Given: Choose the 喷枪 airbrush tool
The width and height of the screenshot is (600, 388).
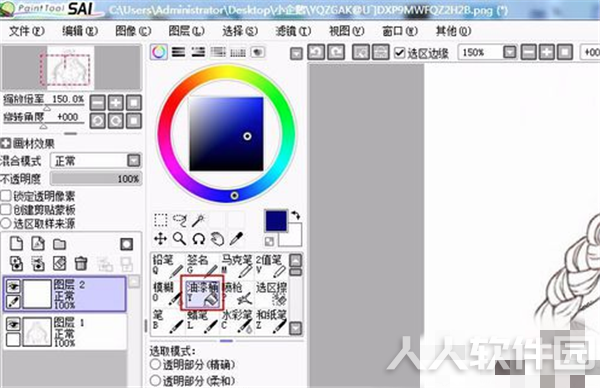Looking at the screenshot, I should pyautogui.click(x=237, y=293).
